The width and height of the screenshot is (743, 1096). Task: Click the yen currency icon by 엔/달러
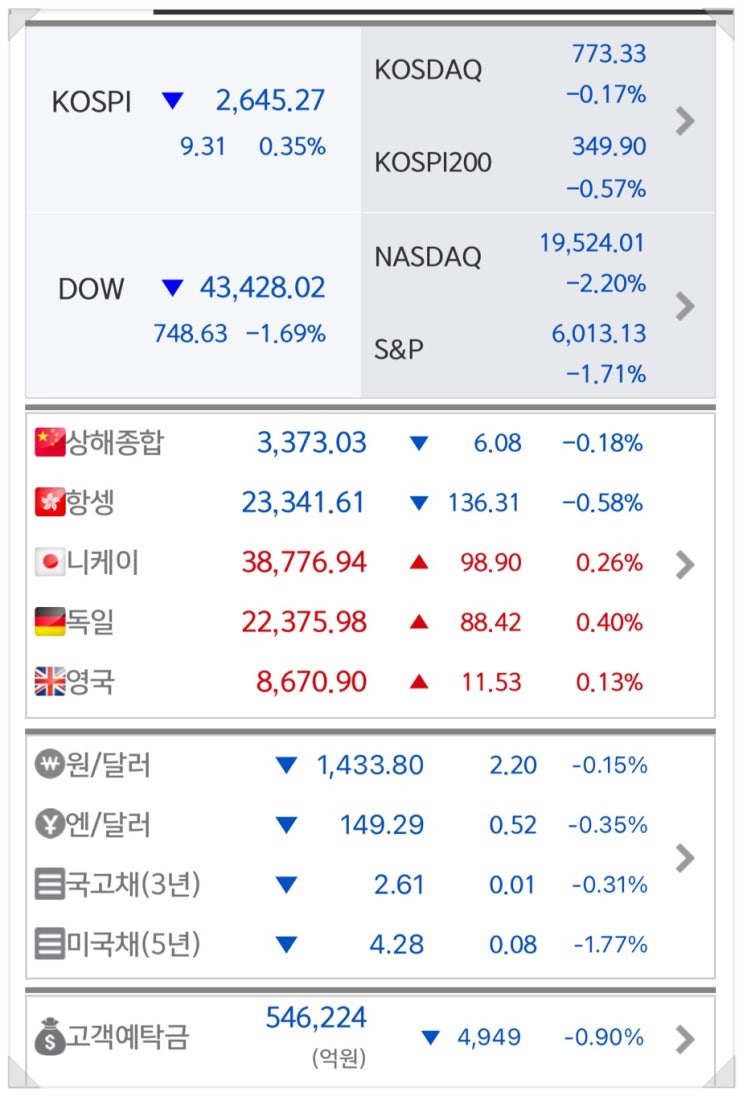(49, 825)
